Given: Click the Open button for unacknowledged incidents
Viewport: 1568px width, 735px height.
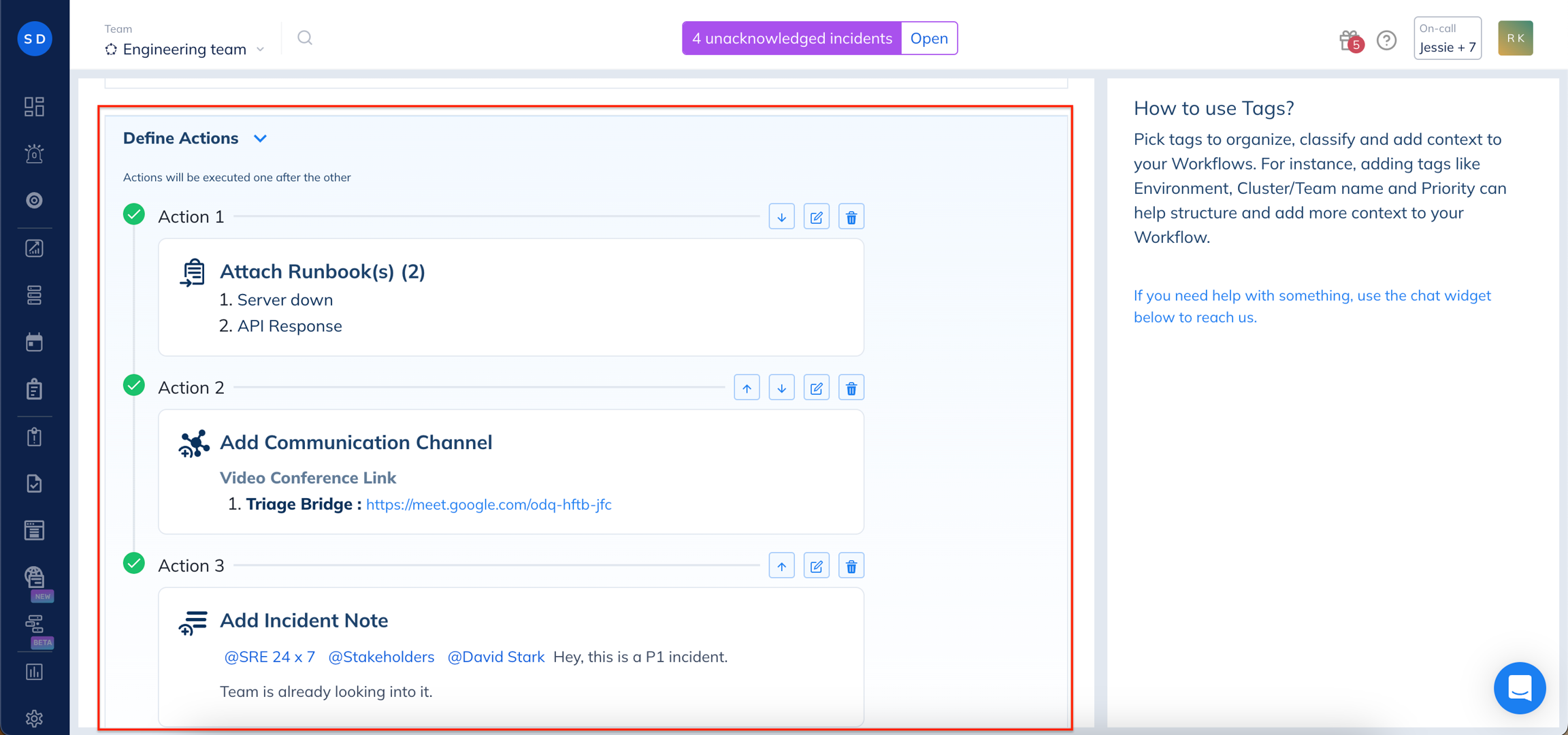Looking at the screenshot, I should 928,38.
